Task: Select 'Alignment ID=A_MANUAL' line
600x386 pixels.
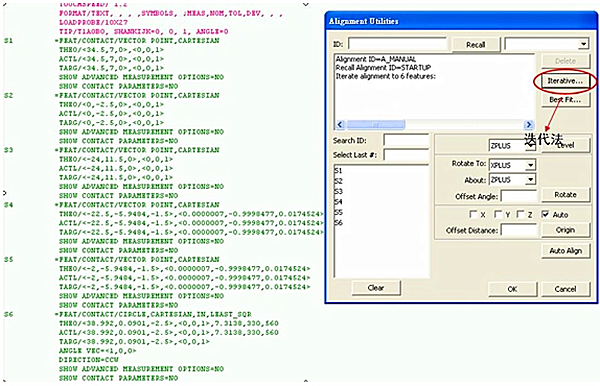Action: [x=376, y=59]
